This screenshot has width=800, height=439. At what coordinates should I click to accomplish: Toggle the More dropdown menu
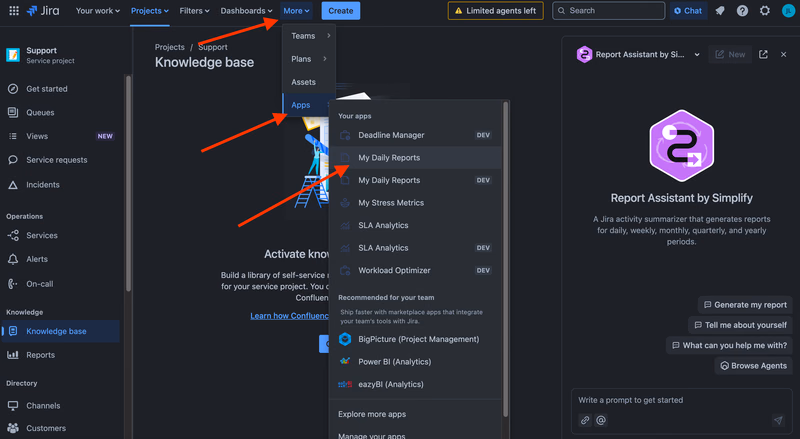296,11
